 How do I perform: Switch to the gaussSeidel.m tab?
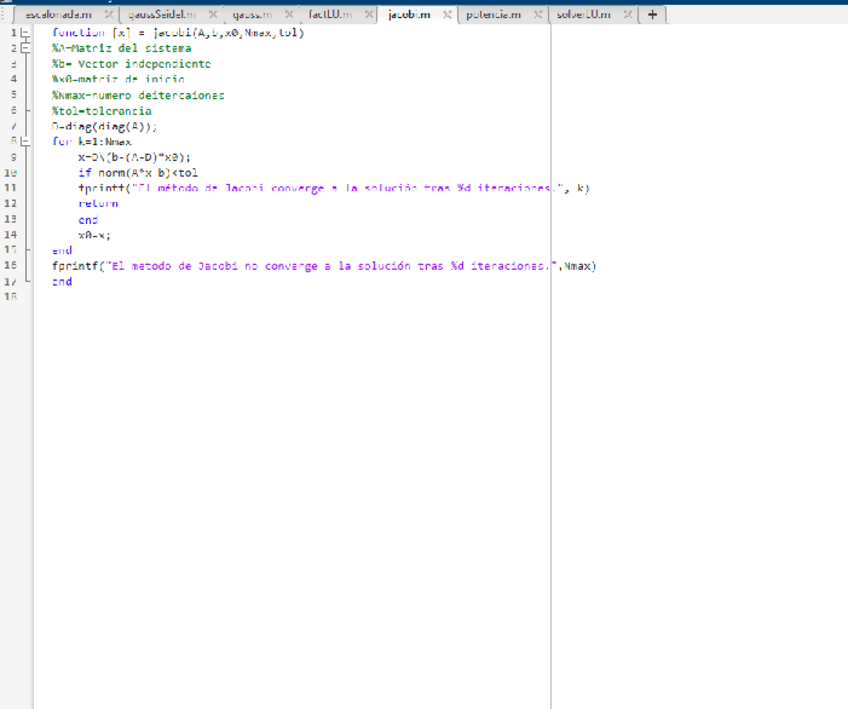161,15
